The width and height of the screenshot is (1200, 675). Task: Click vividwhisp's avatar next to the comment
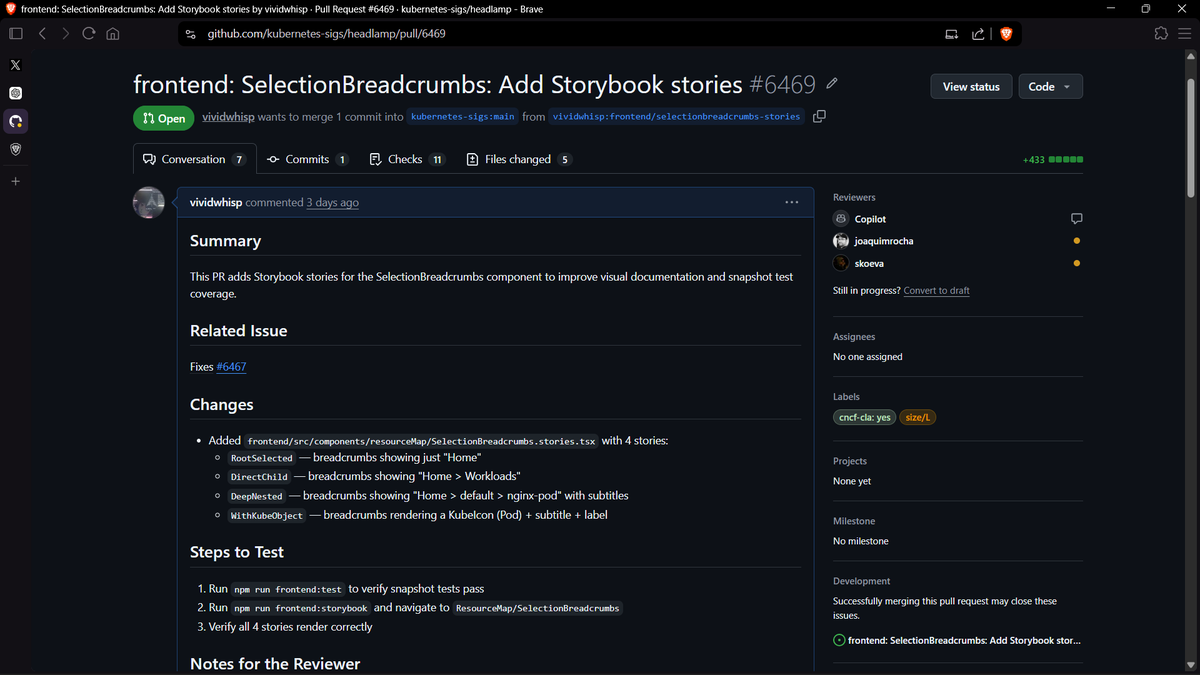(149, 202)
